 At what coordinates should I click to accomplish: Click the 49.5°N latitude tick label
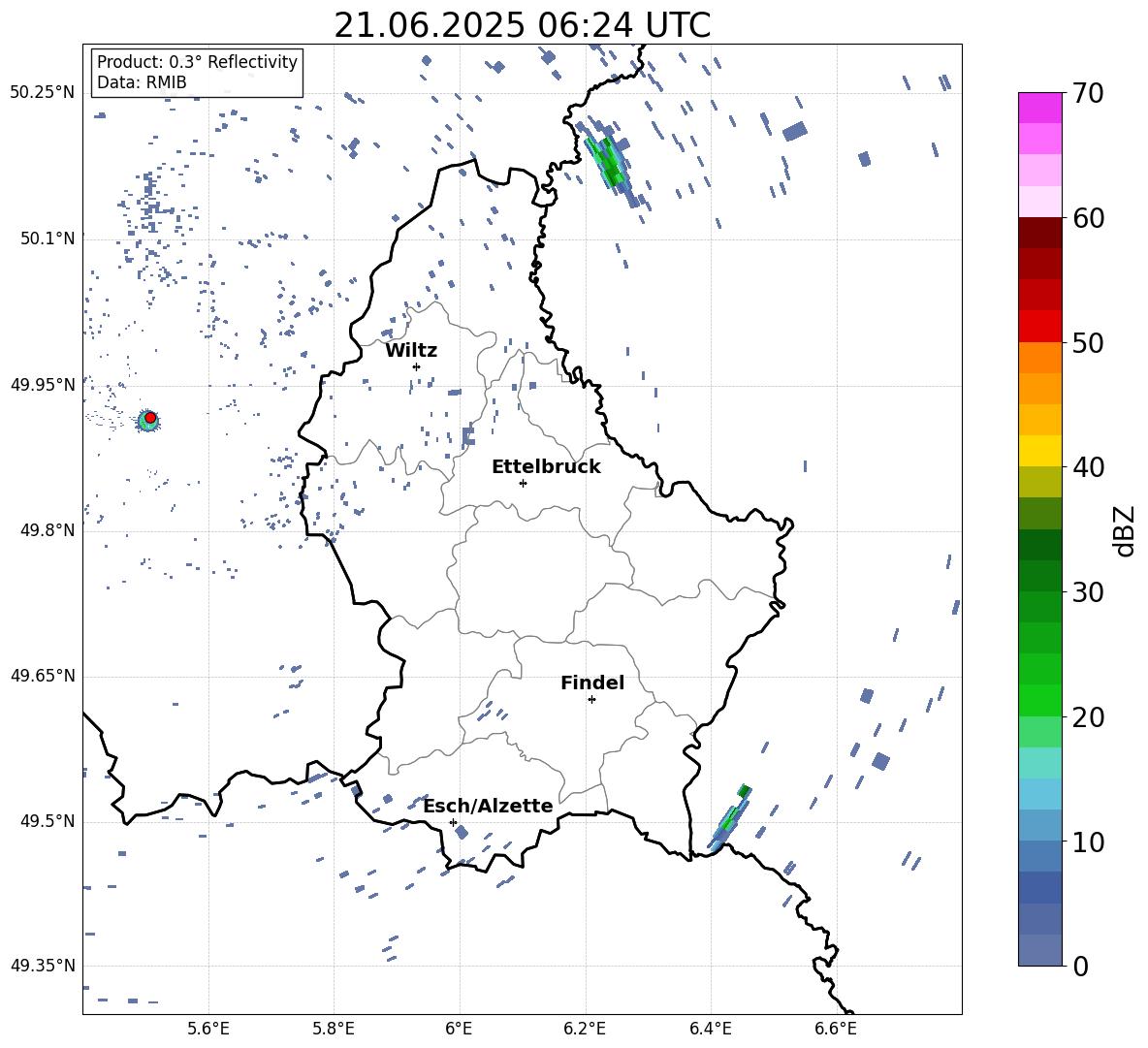pyautogui.click(x=48, y=821)
